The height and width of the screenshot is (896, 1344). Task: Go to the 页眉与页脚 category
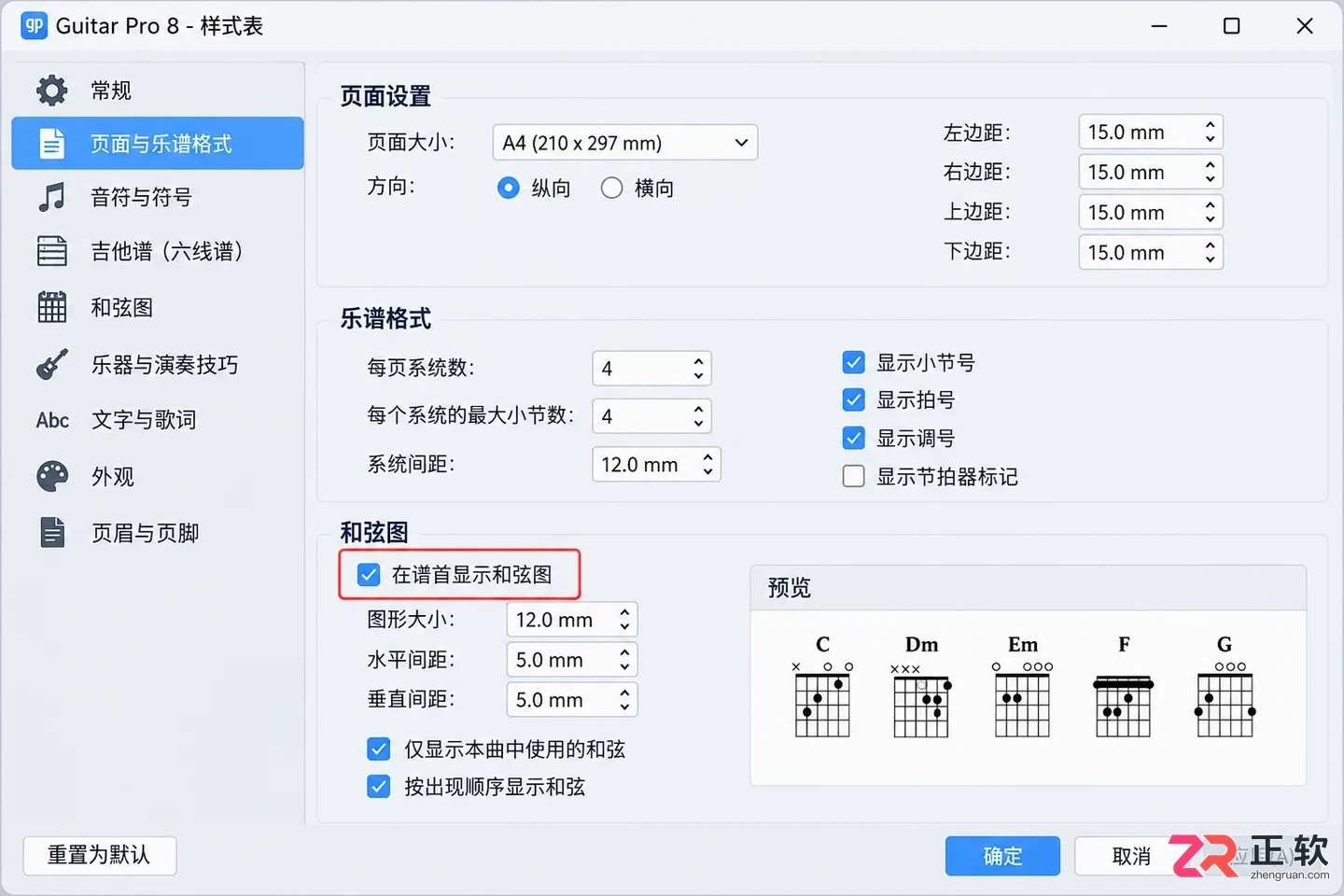click(158, 533)
